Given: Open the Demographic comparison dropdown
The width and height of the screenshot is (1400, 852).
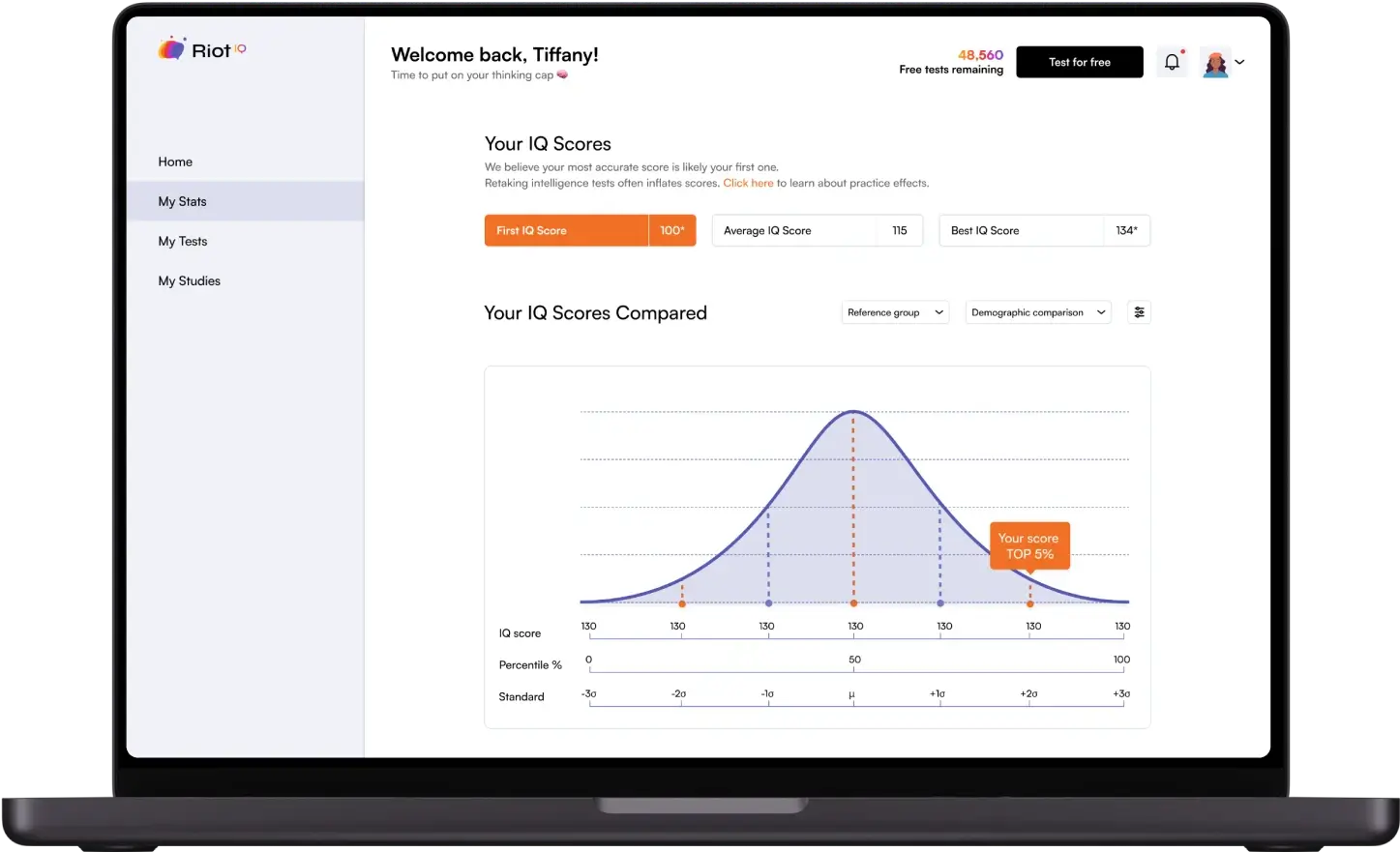Looking at the screenshot, I should [1037, 312].
